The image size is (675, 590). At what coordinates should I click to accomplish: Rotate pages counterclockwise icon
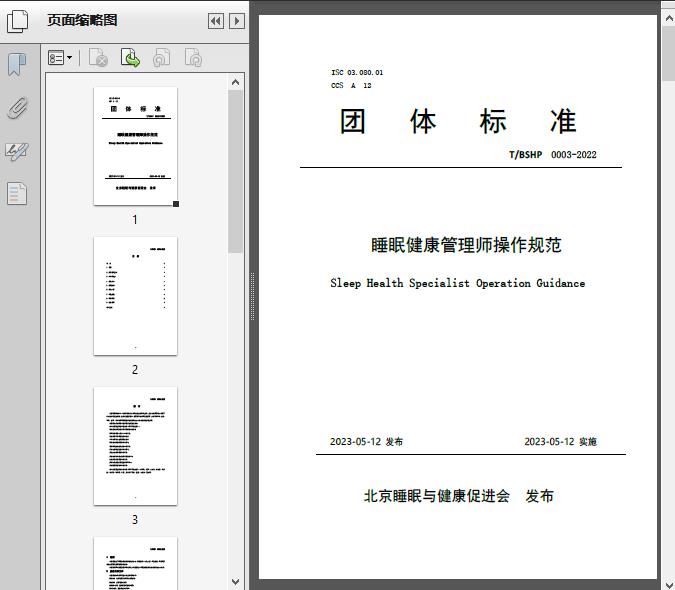pos(161,58)
